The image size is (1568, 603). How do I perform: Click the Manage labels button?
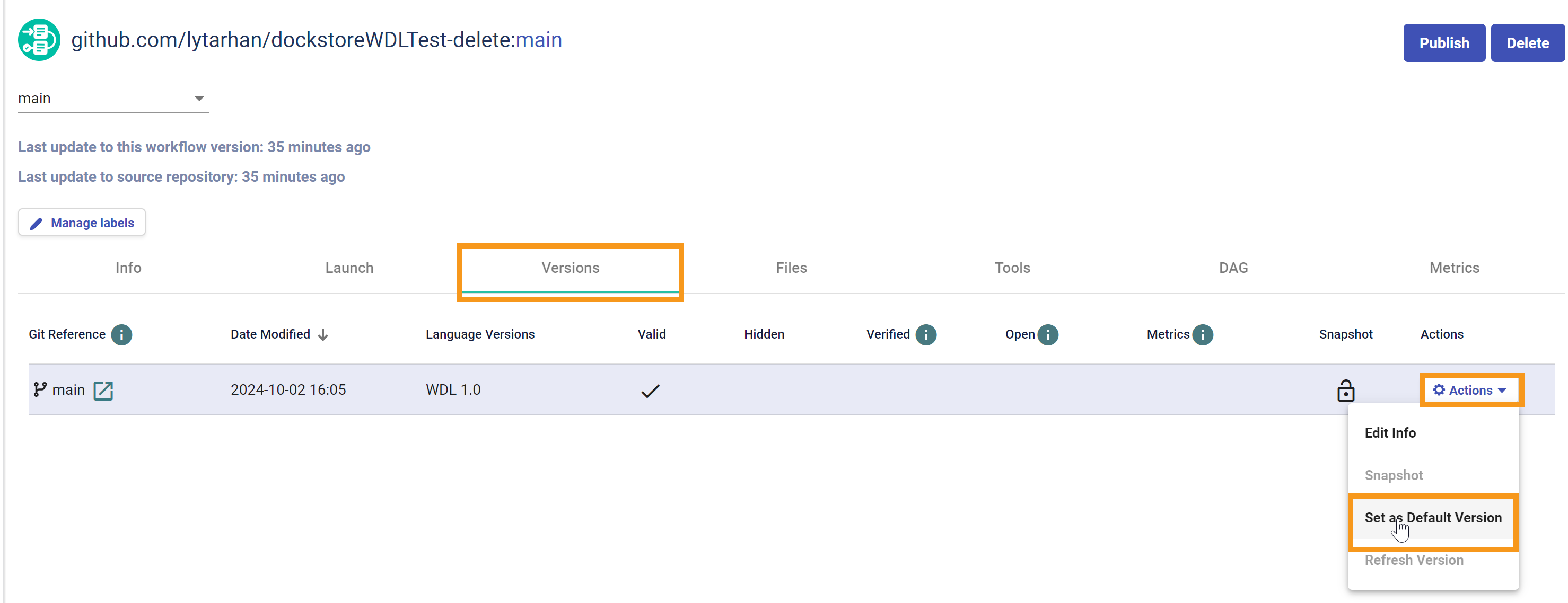(82, 223)
